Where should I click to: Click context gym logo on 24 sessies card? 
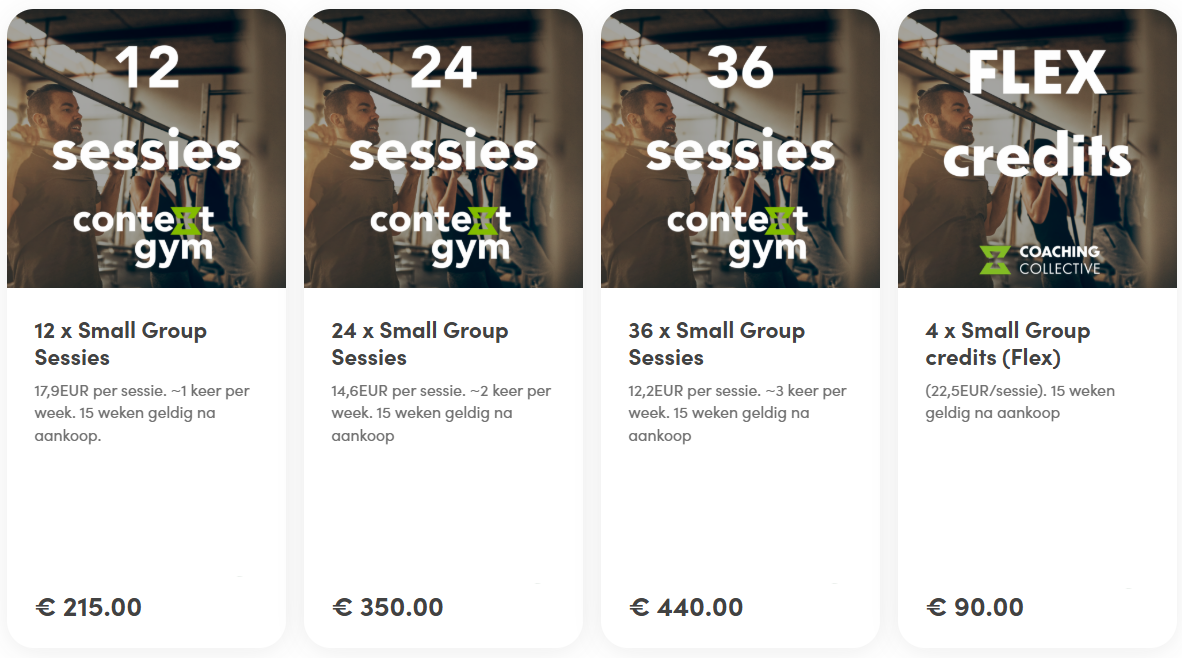point(441,236)
